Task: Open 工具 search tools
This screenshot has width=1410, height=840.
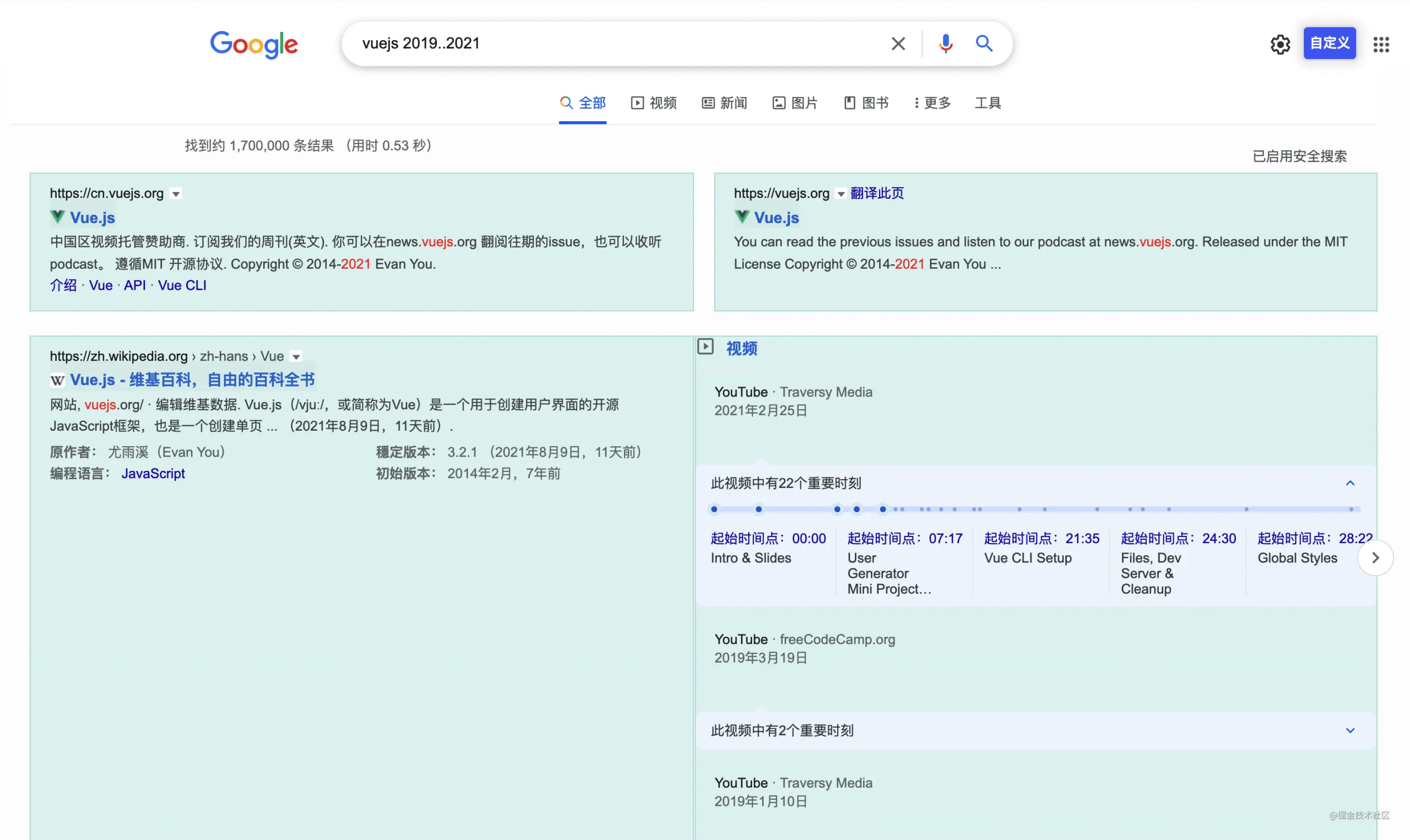Action: (988, 103)
